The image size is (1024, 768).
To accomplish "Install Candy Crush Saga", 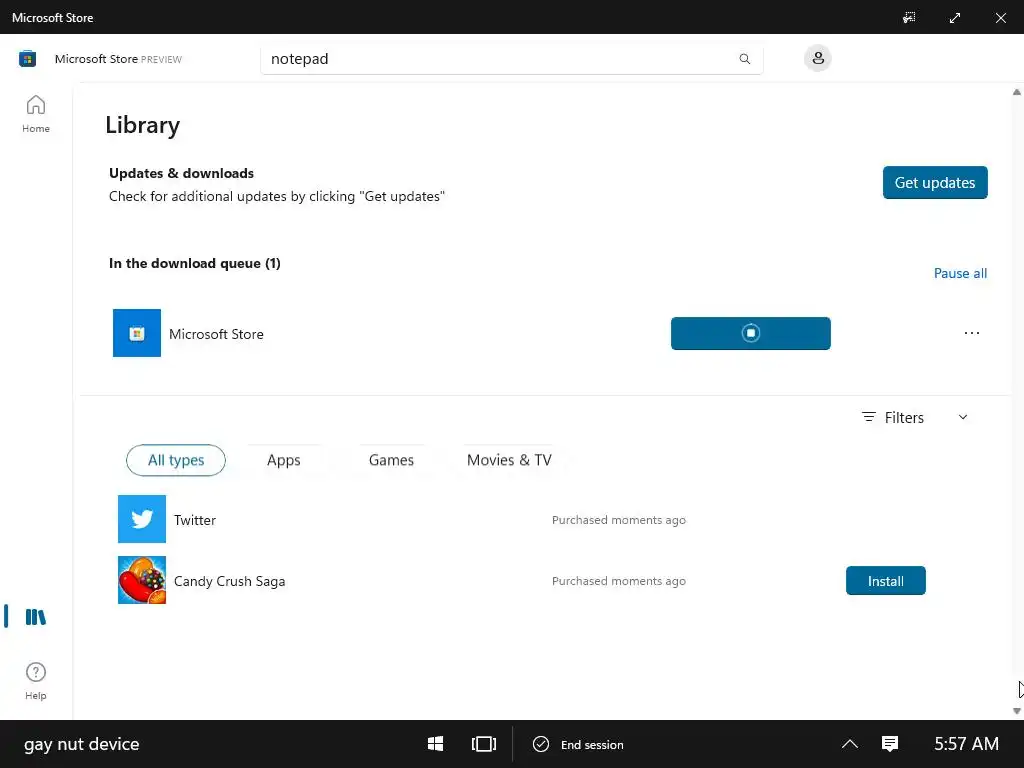I will tap(886, 581).
